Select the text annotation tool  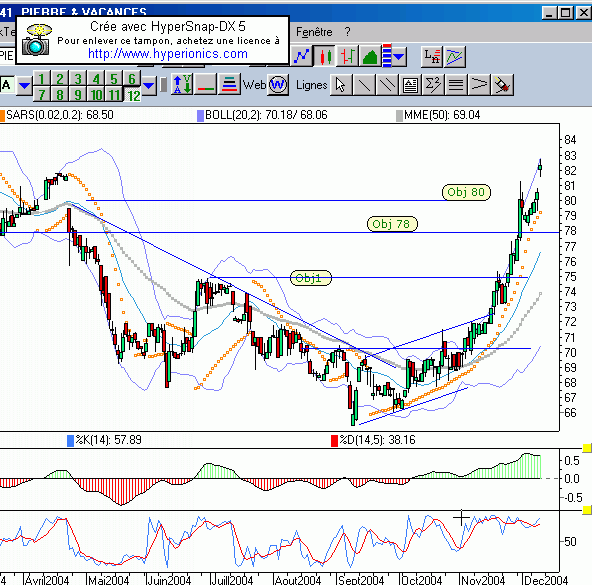(410, 85)
